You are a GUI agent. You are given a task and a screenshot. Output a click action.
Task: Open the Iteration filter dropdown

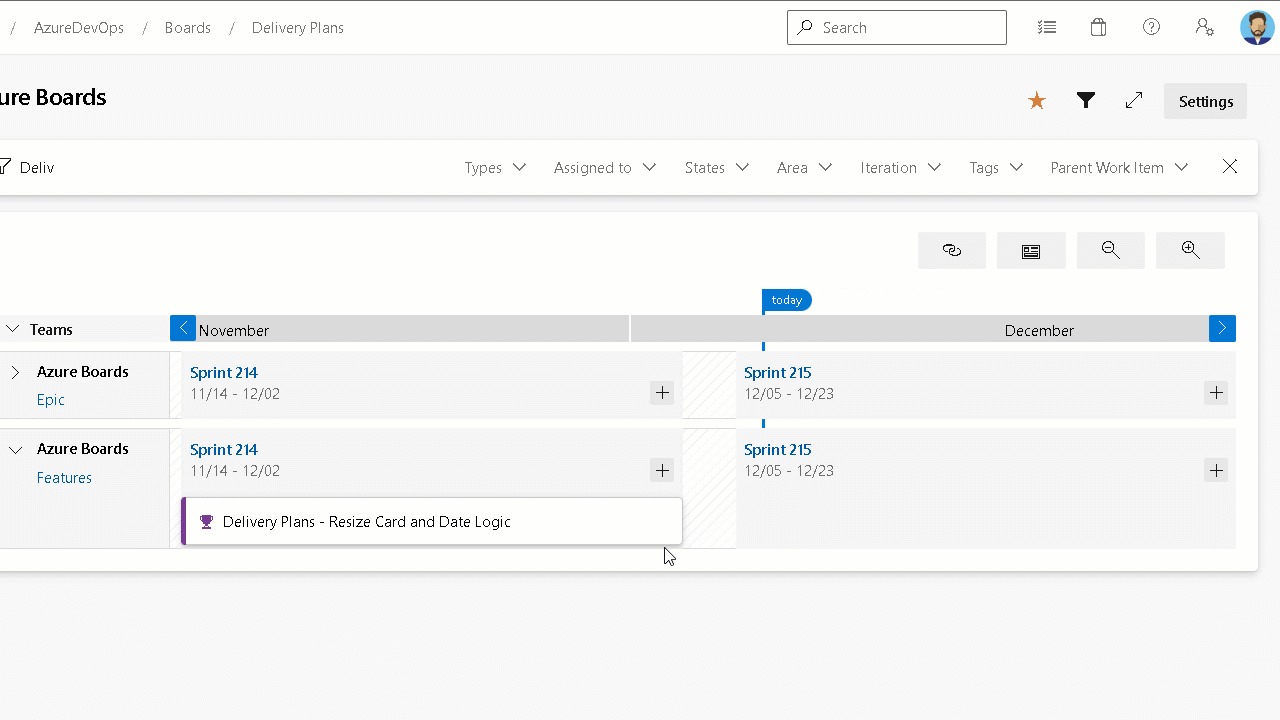click(899, 167)
